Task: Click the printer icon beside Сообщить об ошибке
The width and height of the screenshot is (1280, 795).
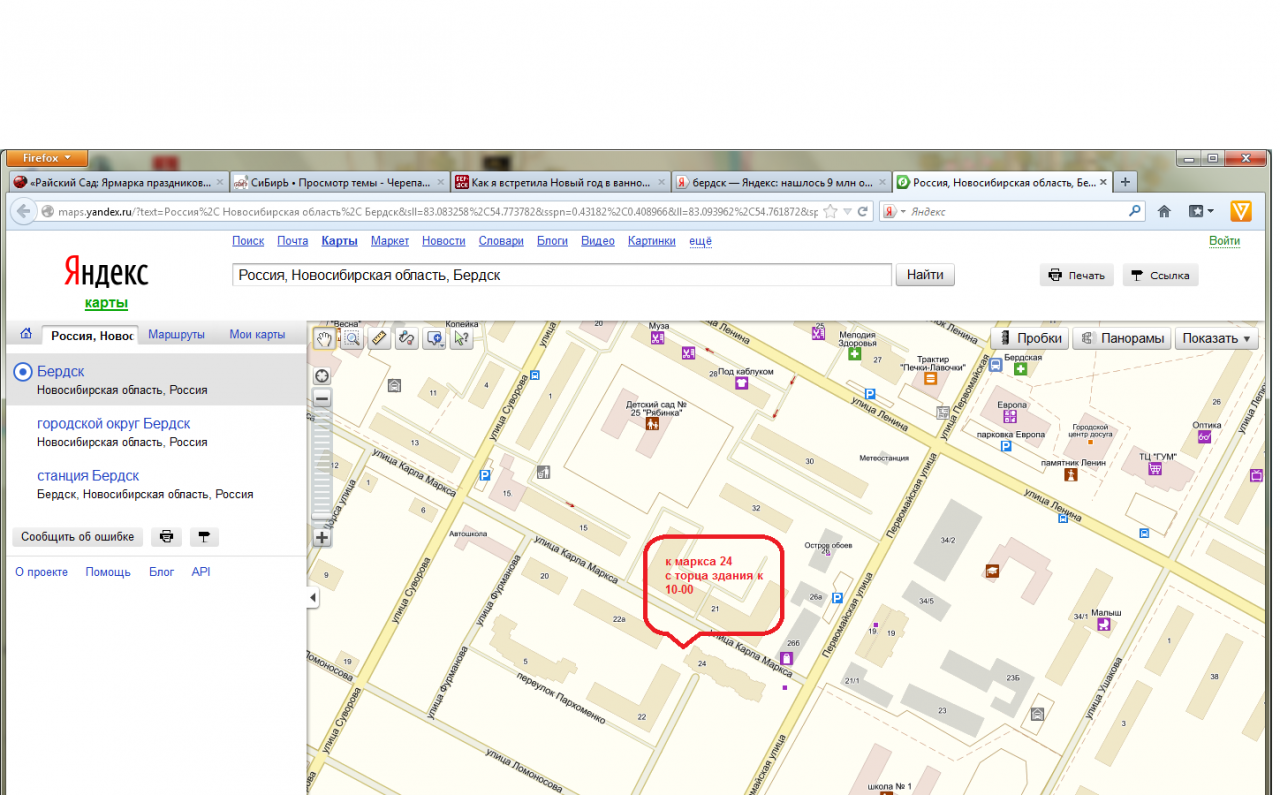Action: click(x=166, y=537)
